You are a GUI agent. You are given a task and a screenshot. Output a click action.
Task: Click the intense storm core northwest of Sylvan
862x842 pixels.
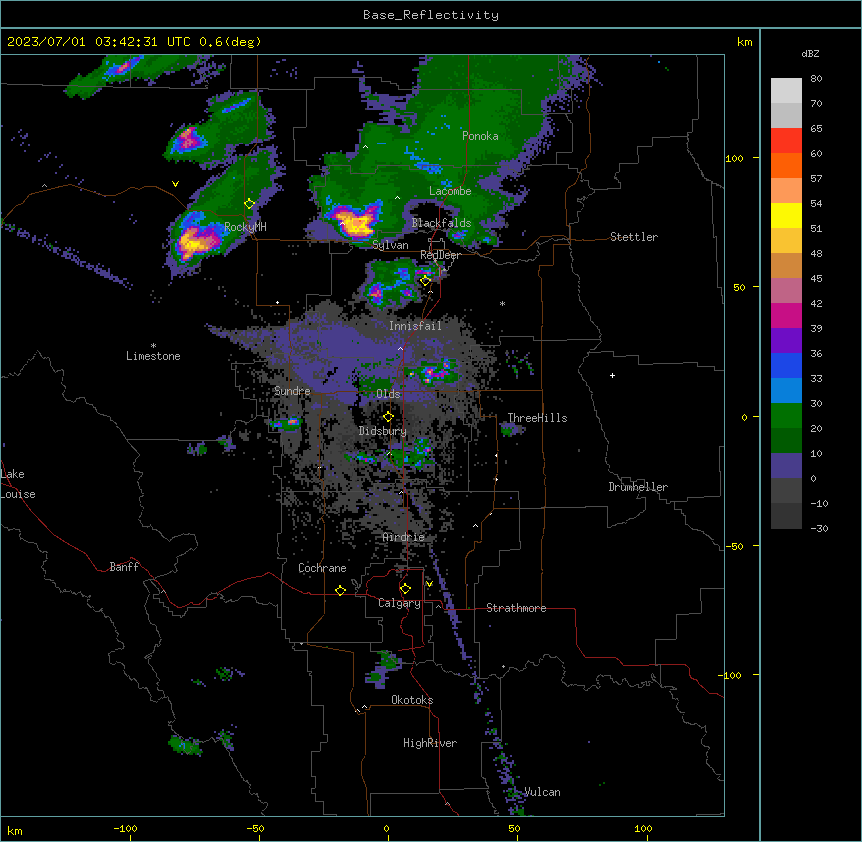click(355, 220)
